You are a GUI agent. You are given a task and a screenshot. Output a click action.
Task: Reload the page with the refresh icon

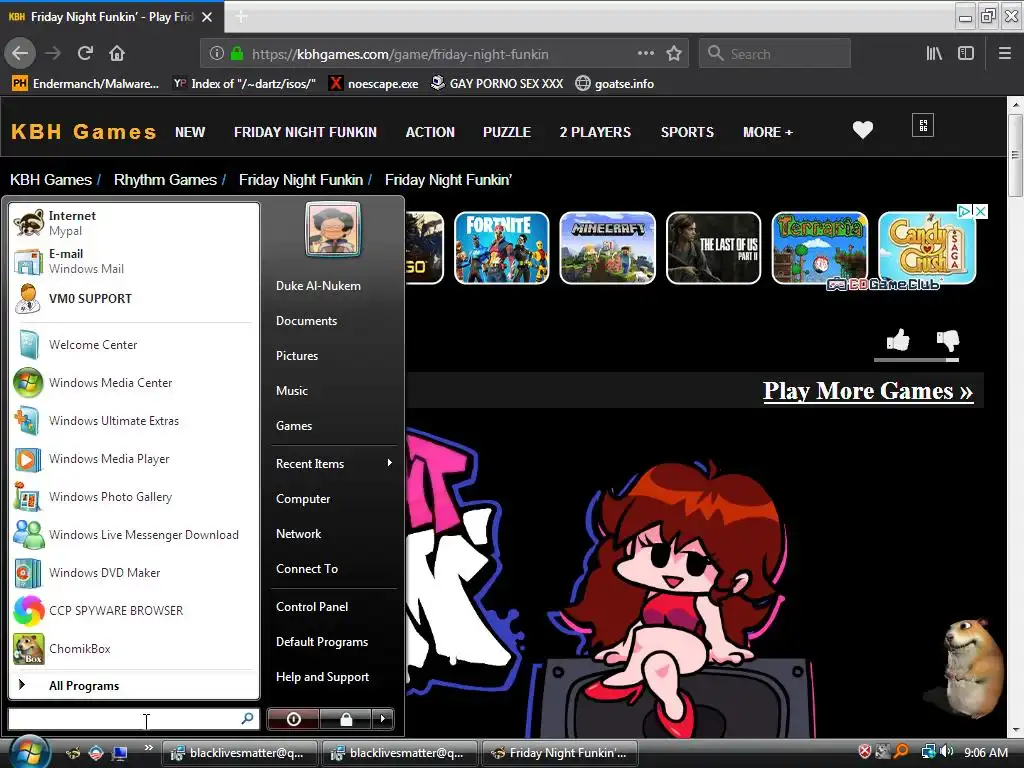(x=86, y=54)
